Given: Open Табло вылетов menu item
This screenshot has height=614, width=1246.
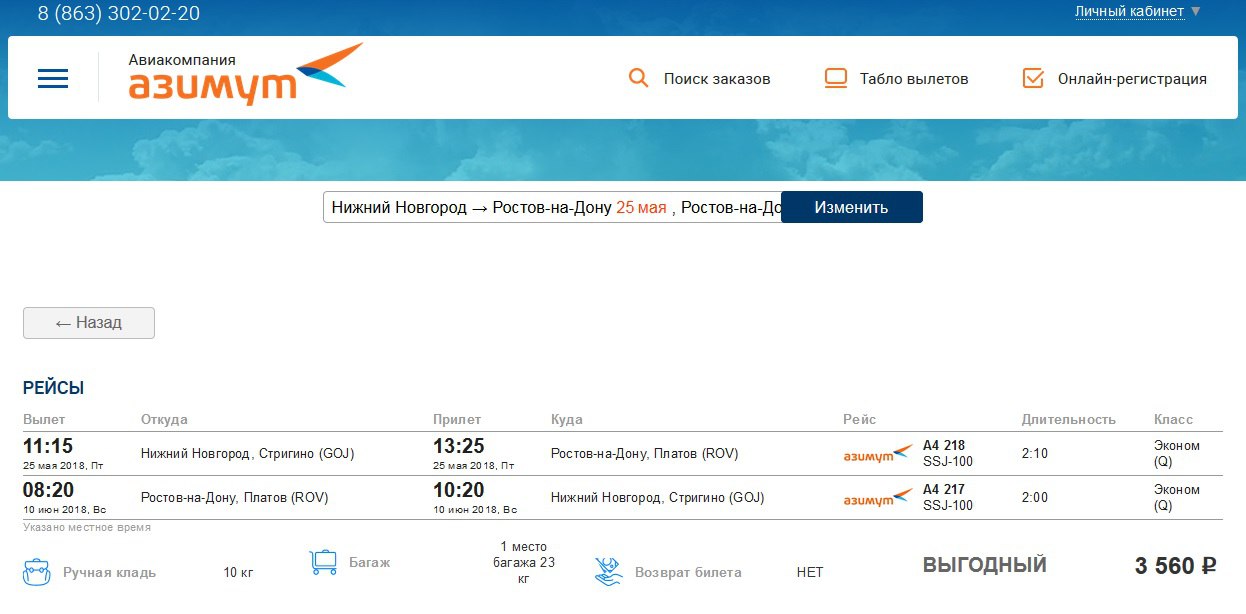Looking at the screenshot, I should [913, 79].
